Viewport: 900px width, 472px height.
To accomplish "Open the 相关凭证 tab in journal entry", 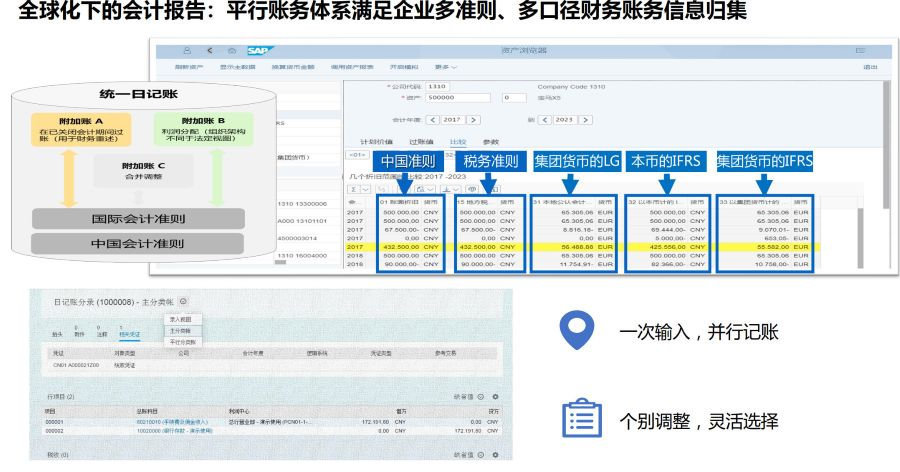I will pyautogui.click(x=129, y=332).
